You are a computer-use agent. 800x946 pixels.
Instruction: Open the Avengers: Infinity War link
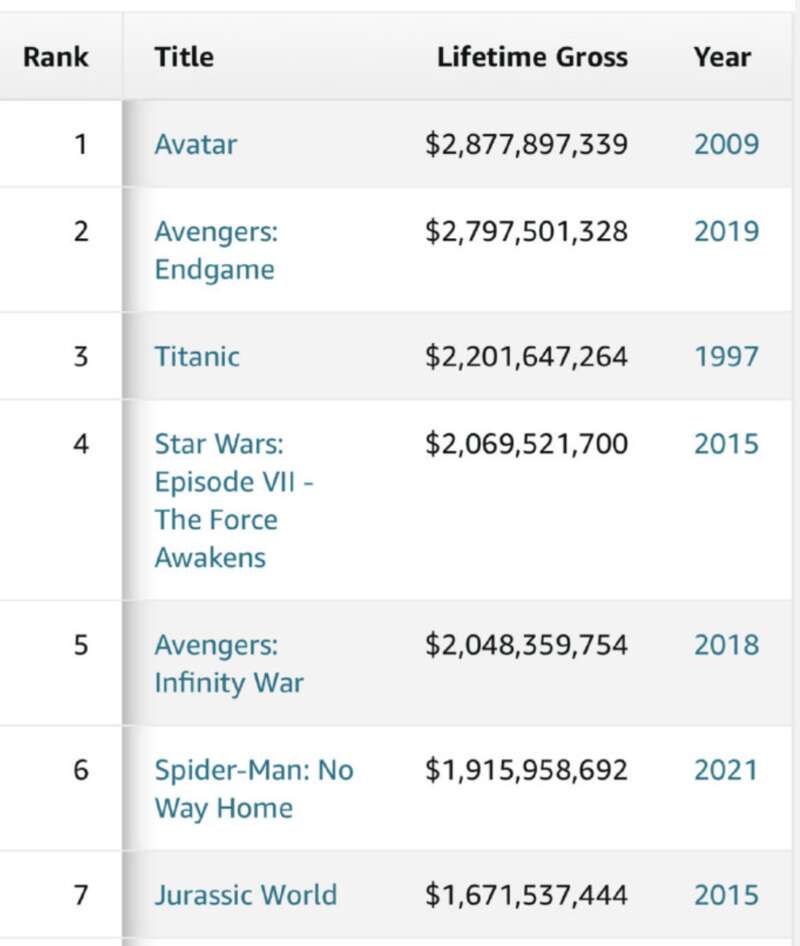[229, 664]
